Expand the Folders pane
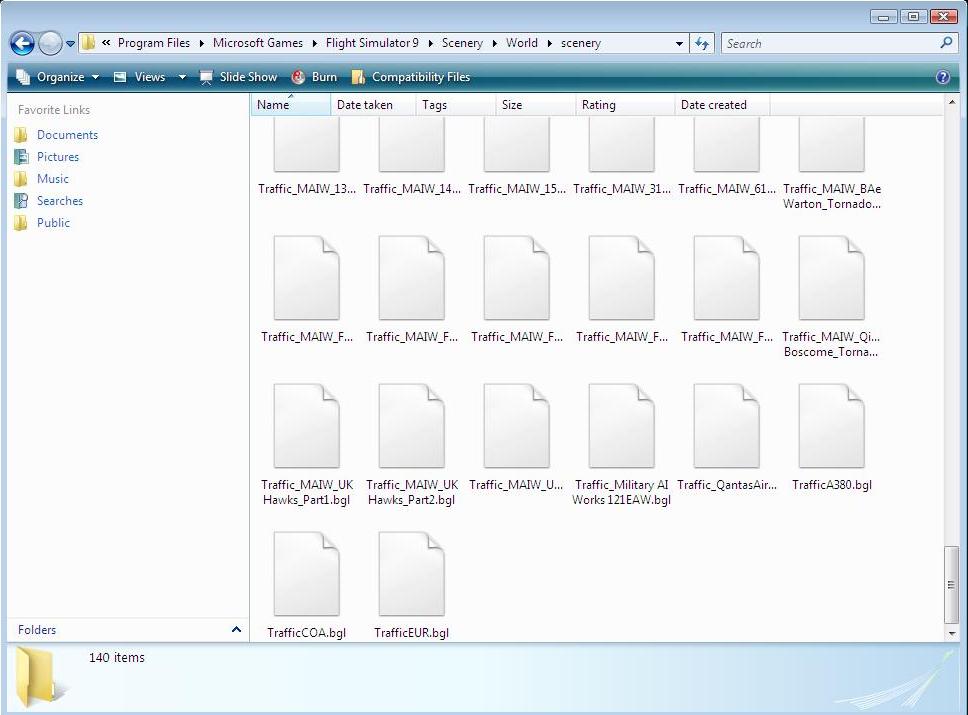Screen dimensions: 968x715 click(x=236, y=630)
